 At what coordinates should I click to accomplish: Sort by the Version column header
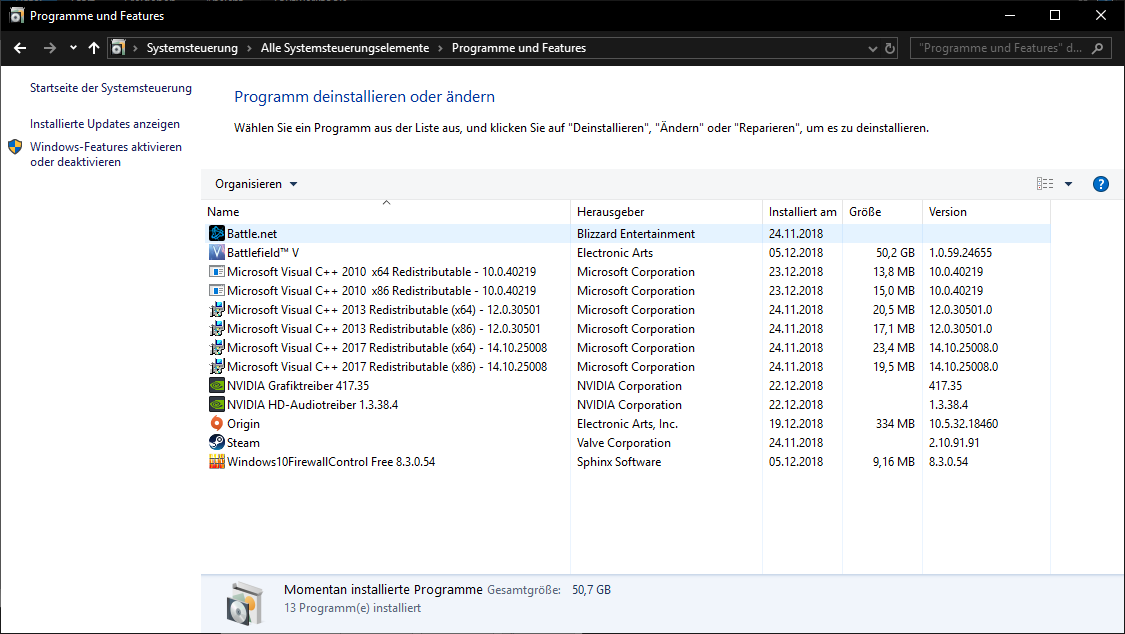(987, 212)
